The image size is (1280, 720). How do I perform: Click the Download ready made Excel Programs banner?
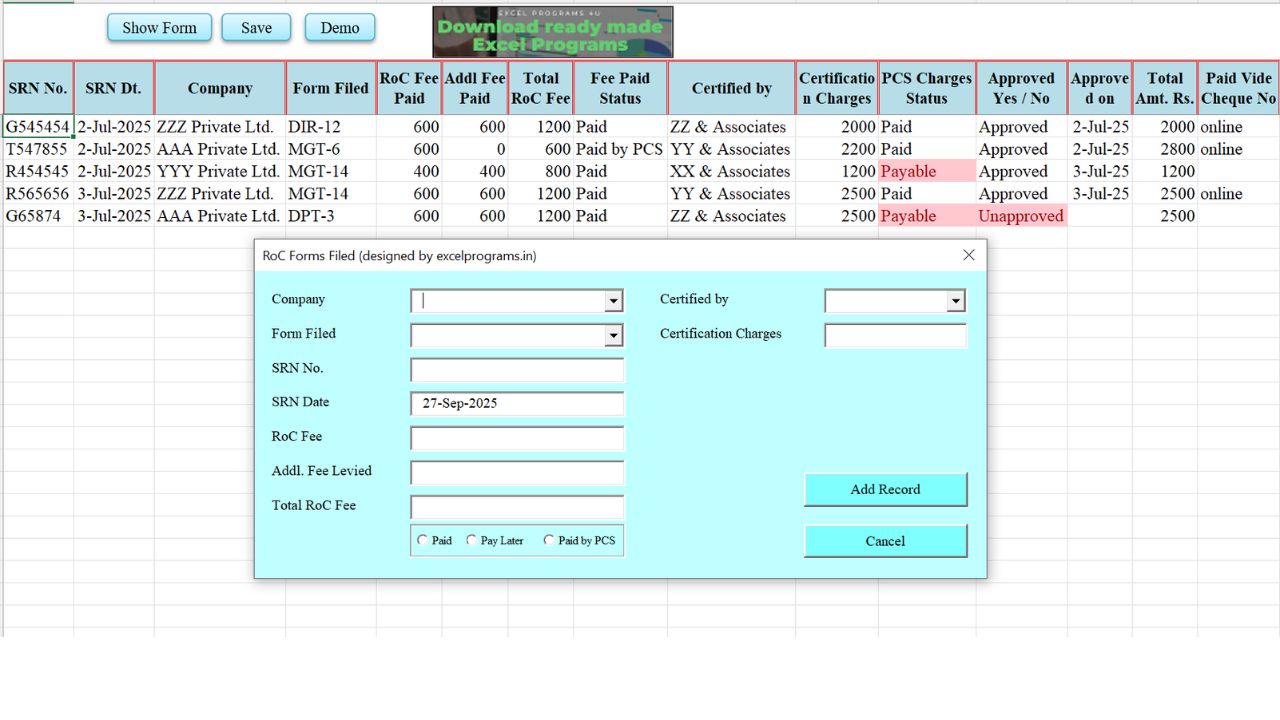click(x=553, y=32)
